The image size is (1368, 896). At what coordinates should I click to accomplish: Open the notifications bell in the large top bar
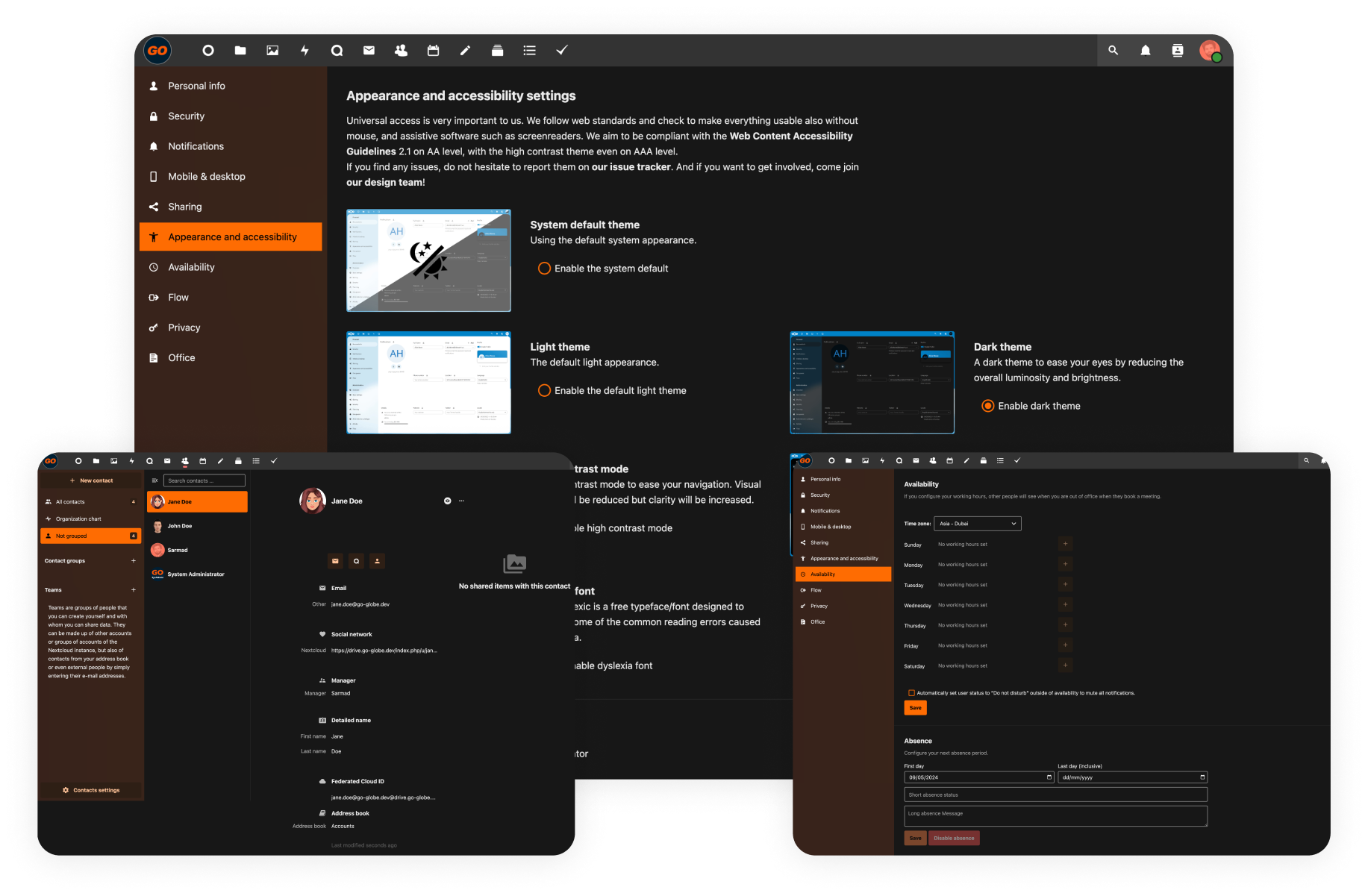(x=1145, y=51)
